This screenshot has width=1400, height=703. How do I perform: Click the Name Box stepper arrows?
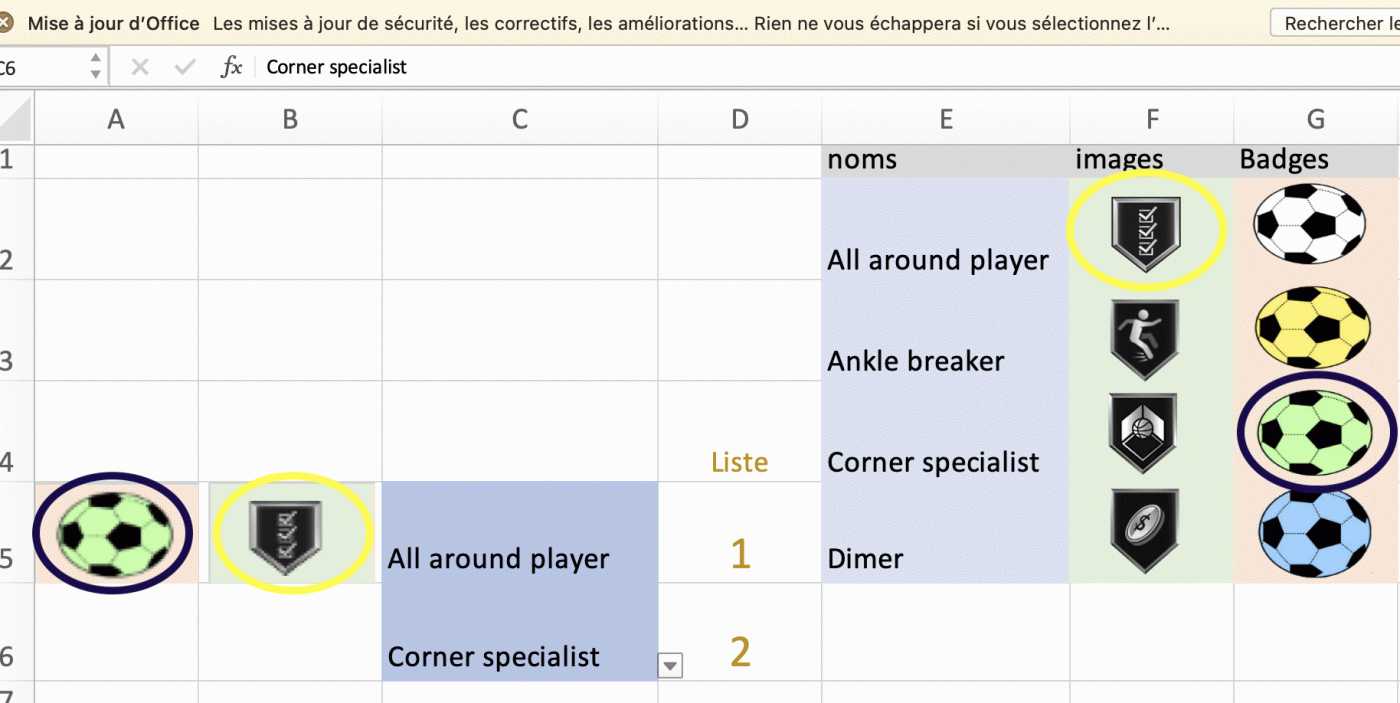tap(95, 67)
